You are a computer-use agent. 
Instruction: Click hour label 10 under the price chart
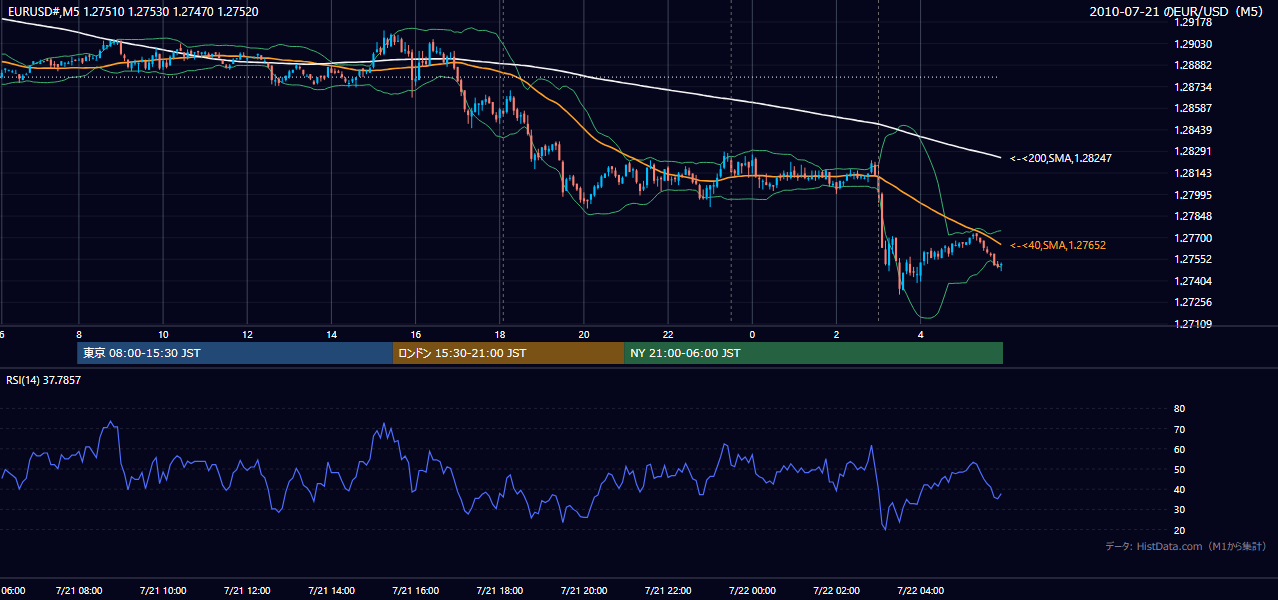tap(163, 334)
